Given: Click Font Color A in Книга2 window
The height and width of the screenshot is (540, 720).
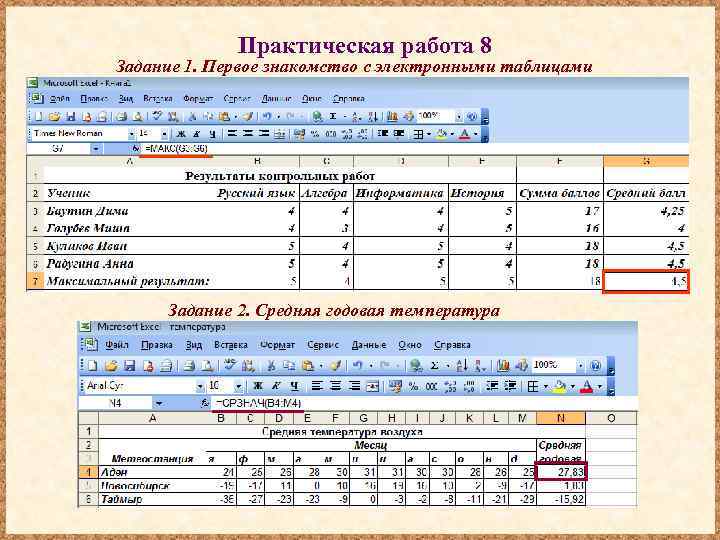Looking at the screenshot, I should (465, 134).
